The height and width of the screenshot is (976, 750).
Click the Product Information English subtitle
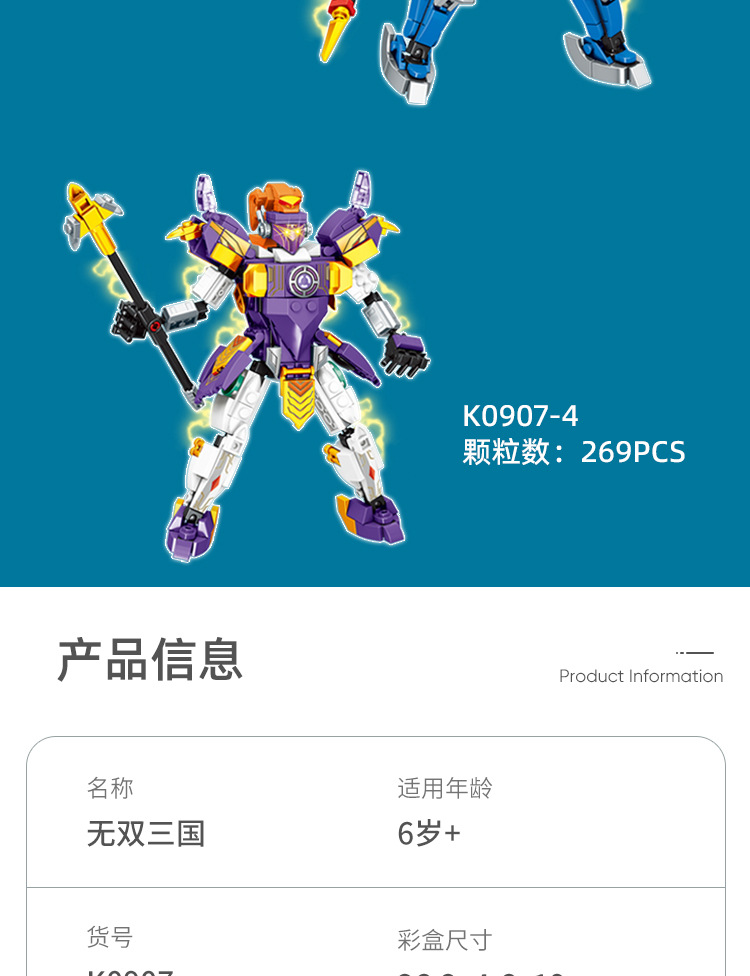(641, 676)
